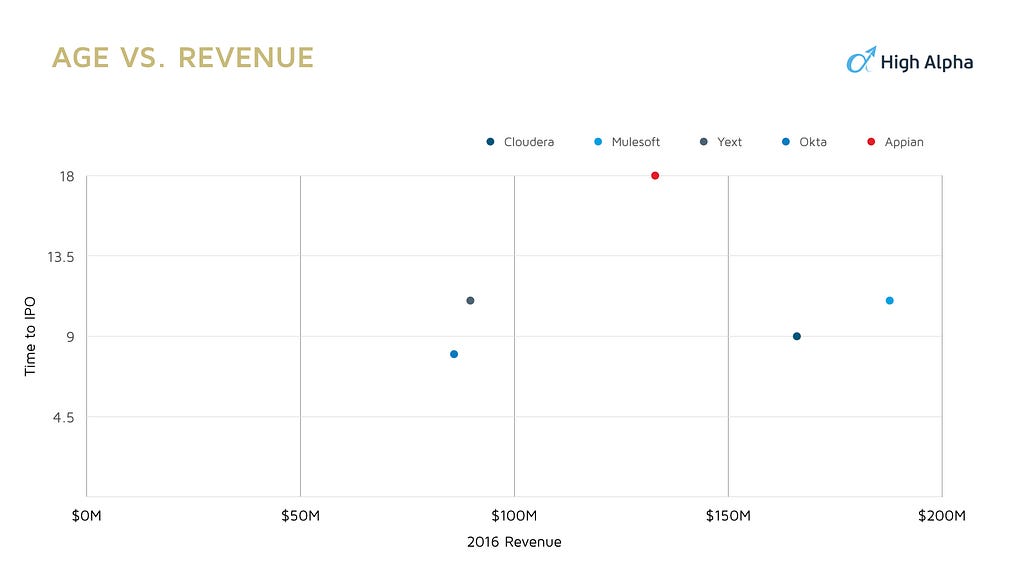Viewport: 1024px width, 576px height.
Task: Toggle the Yext legend label
Action: click(x=729, y=142)
